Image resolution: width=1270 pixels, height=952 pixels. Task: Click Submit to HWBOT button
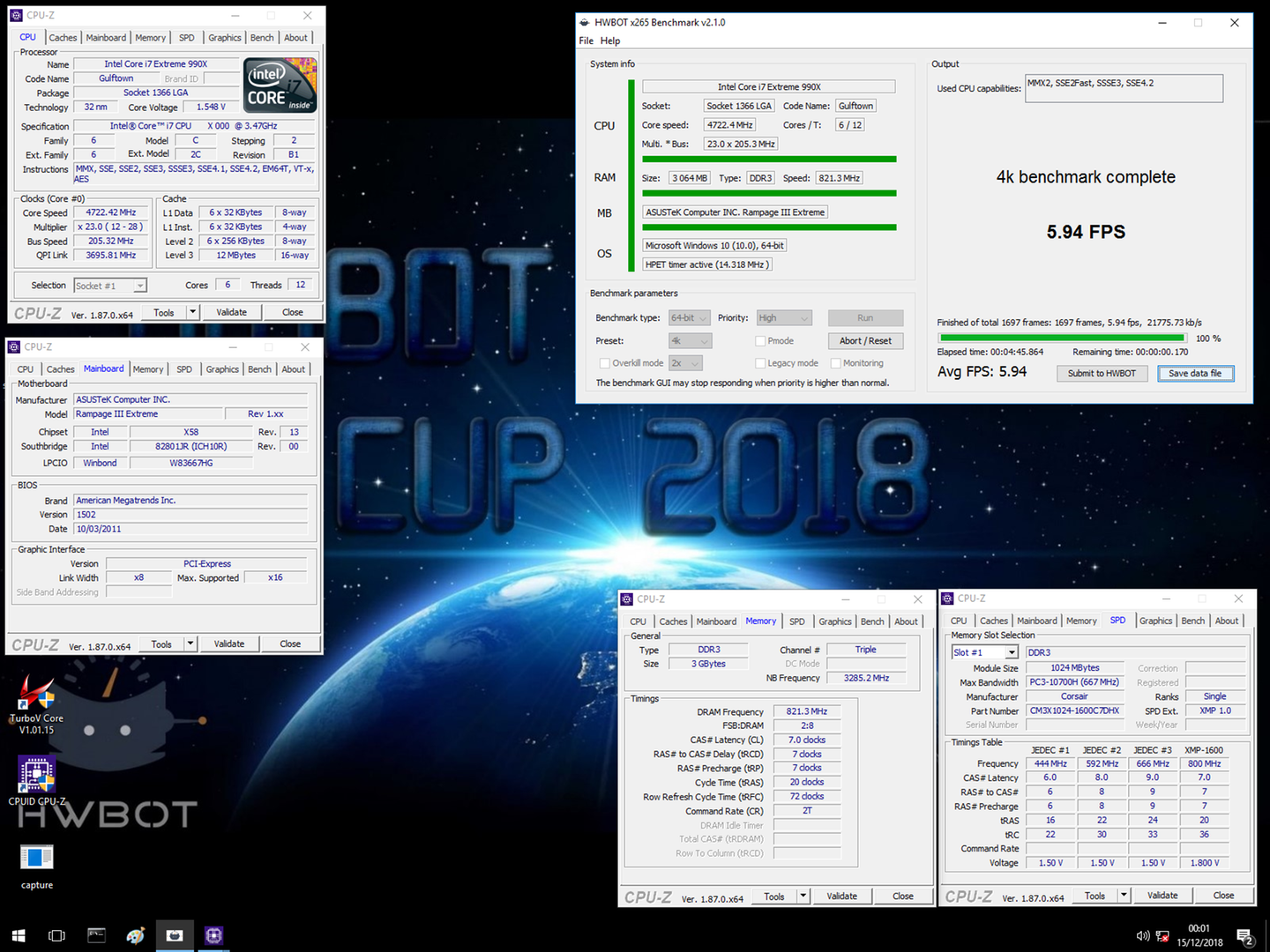click(x=1102, y=374)
